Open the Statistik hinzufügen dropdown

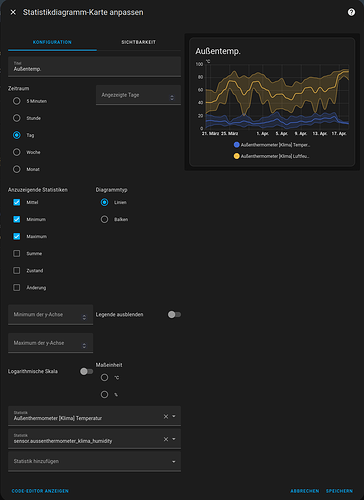pos(94,461)
